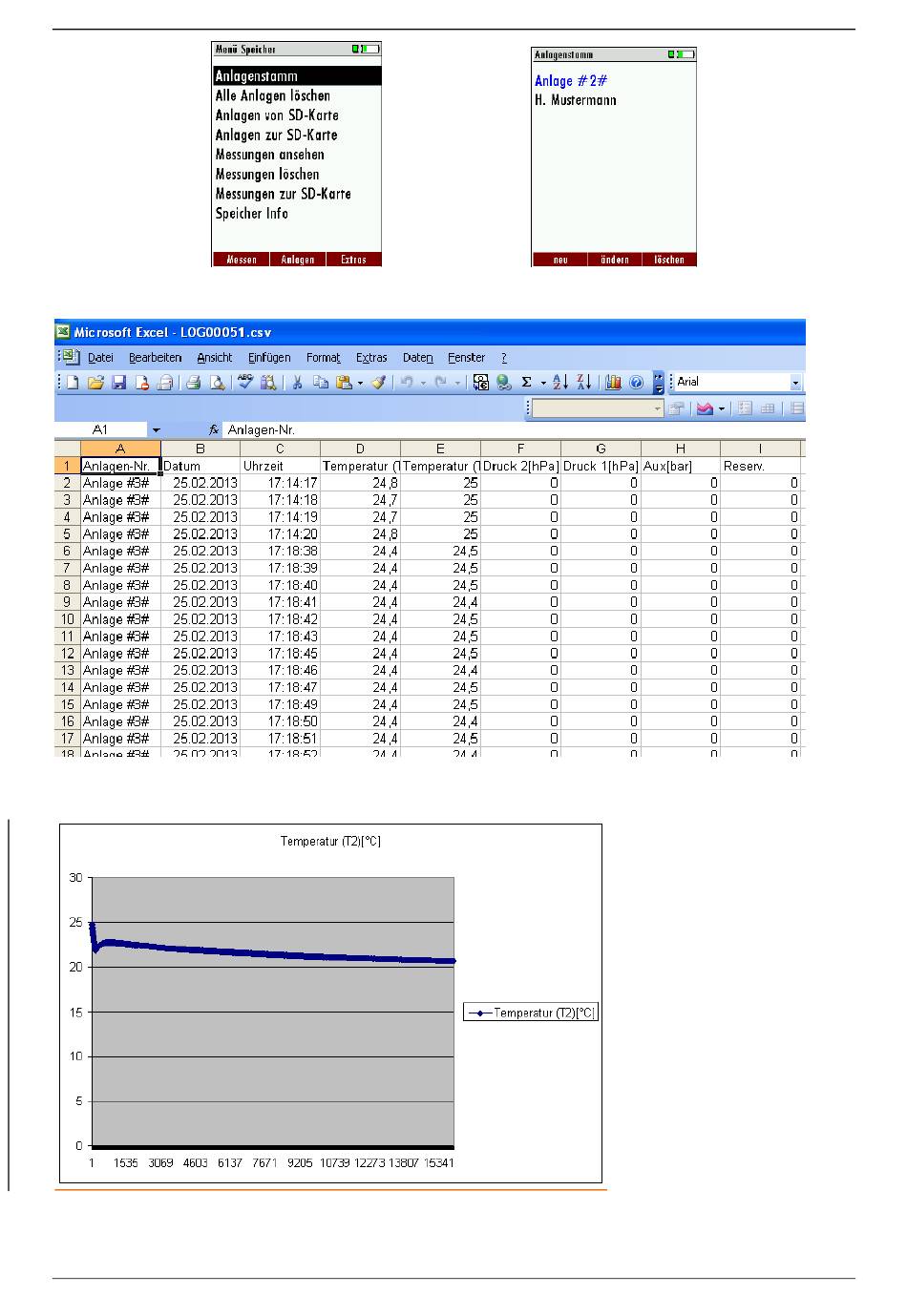The height and width of the screenshot is (1316, 907).
Task: Click the Sort Ascending A-Z icon
Action: pos(560,383)
